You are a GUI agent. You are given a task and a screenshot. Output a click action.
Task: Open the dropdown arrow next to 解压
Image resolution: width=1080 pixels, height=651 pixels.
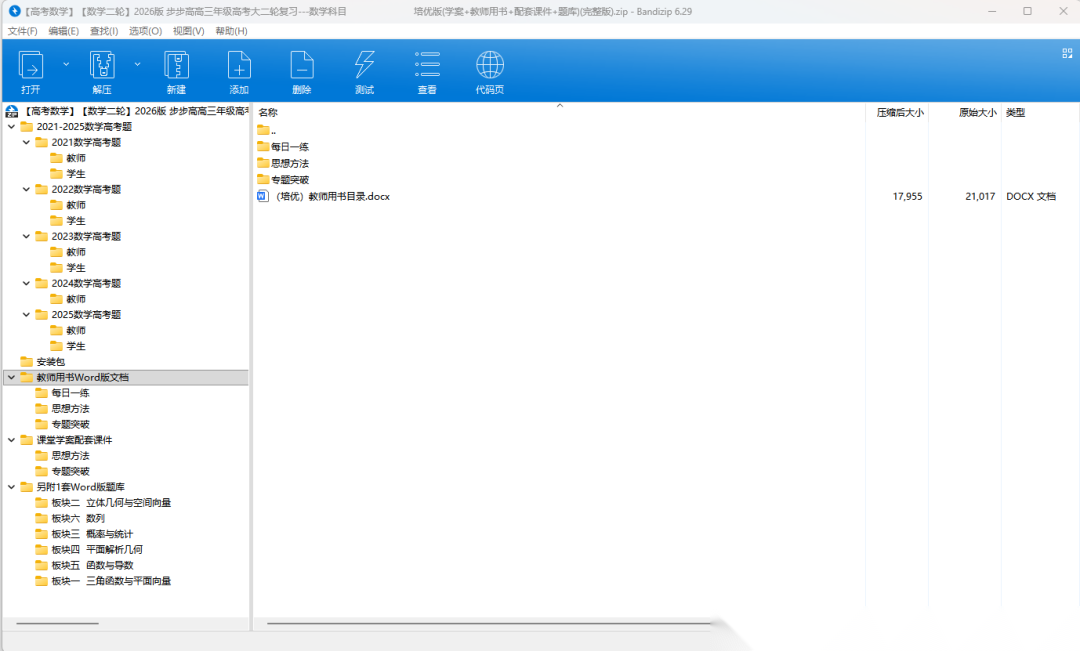[137, 63]
